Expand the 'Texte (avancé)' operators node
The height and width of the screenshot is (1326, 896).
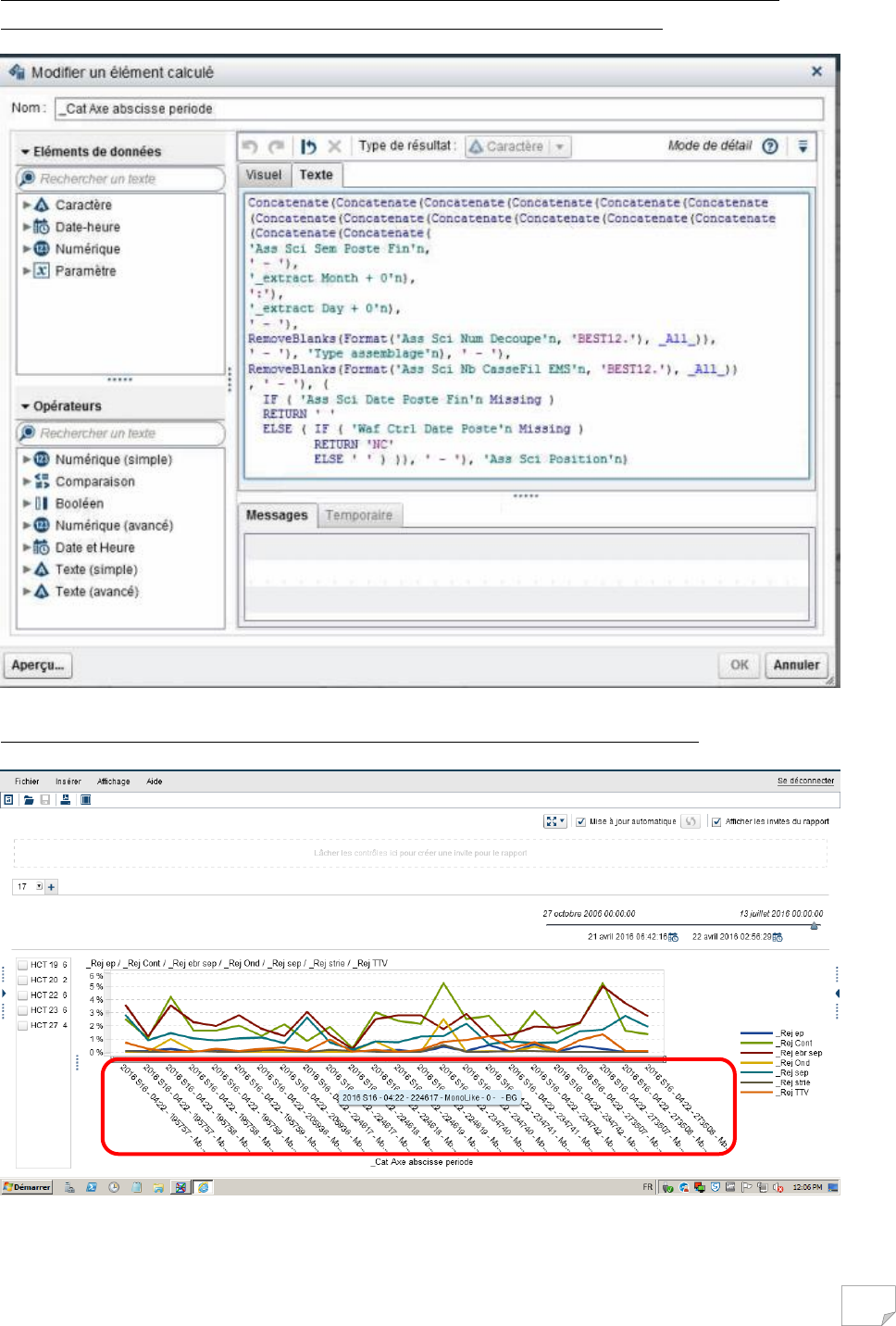point(27,592)
